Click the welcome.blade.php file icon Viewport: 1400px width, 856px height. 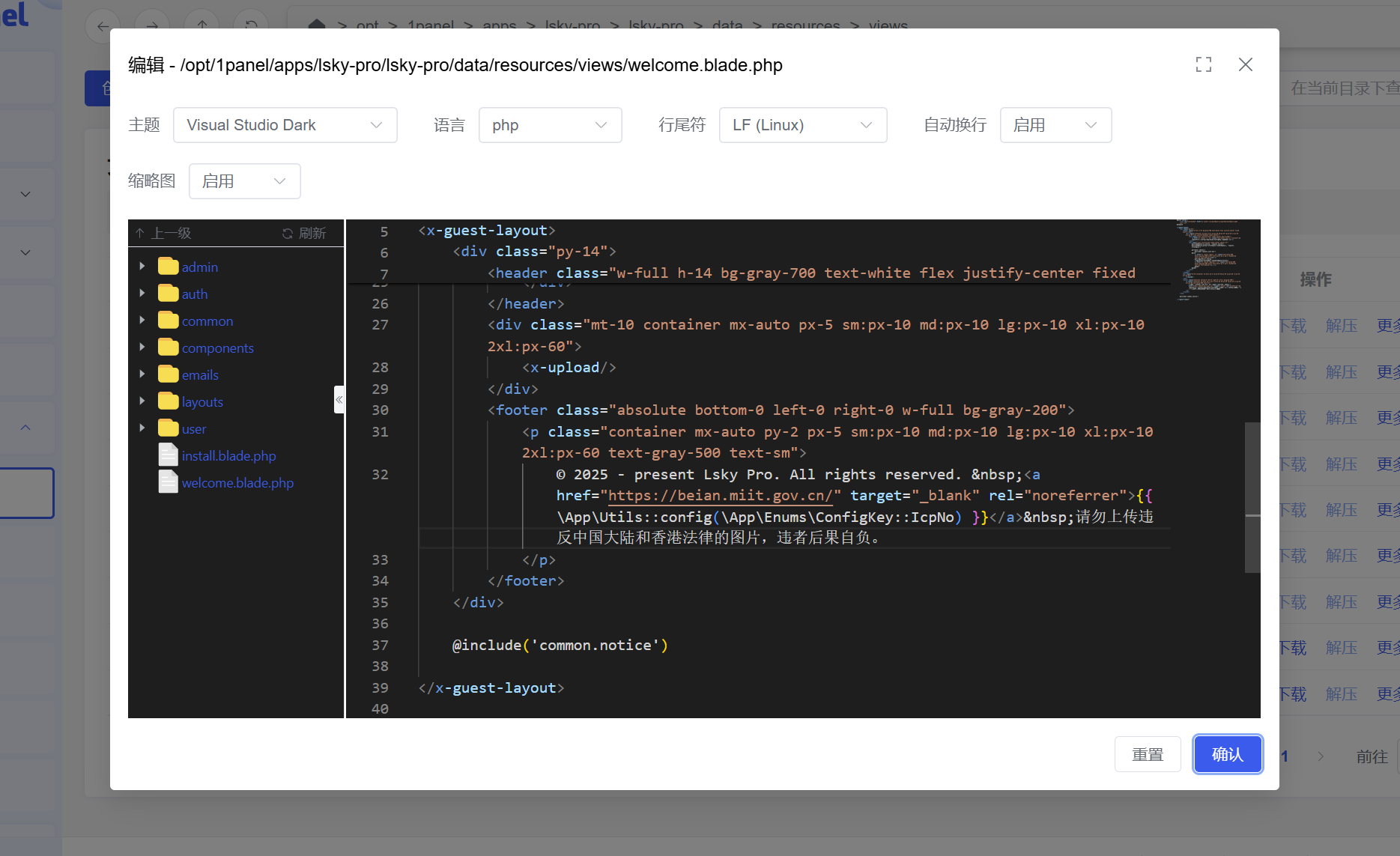[169, 482]
